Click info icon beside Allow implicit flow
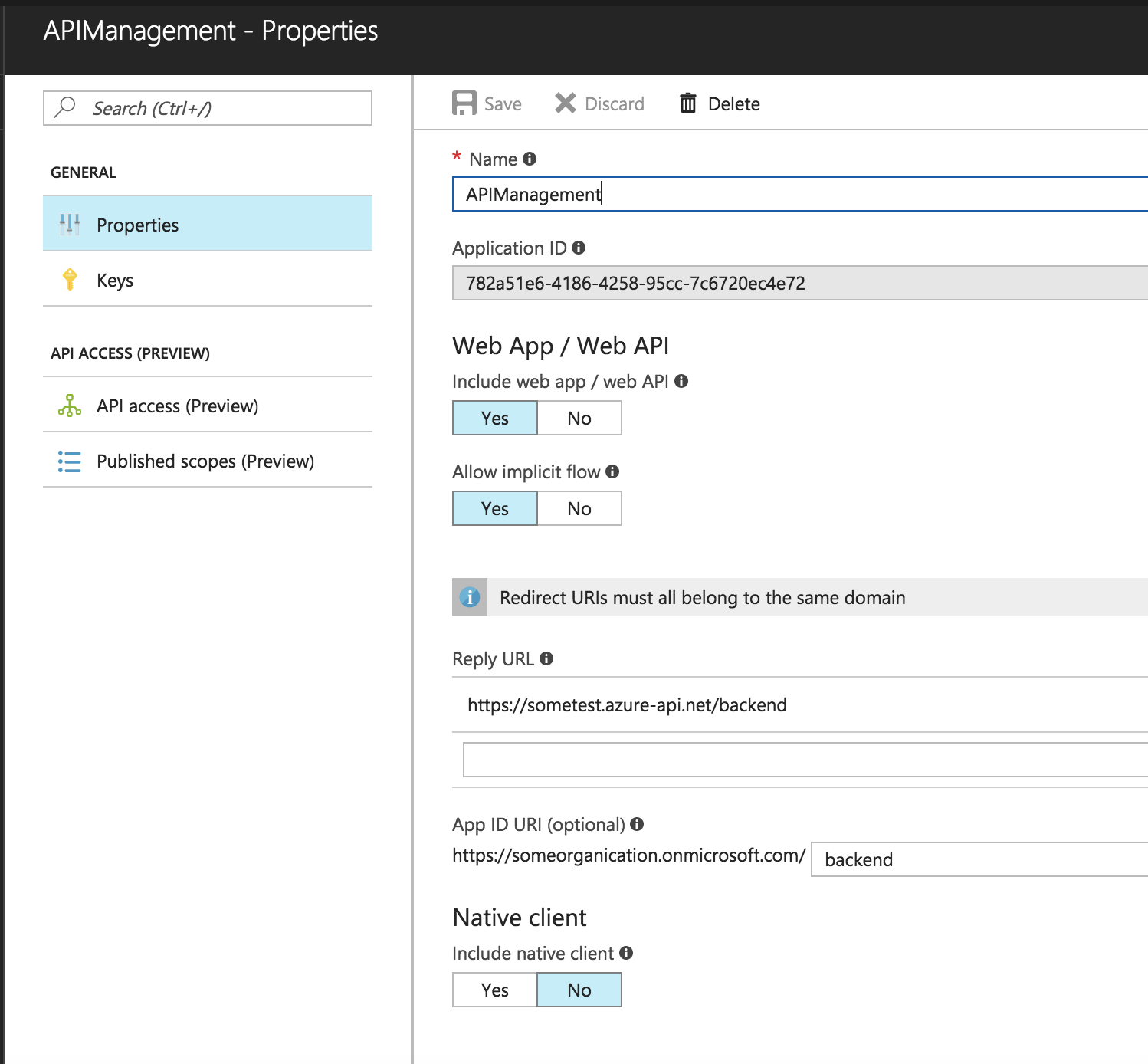This screenshot has width=1148, height=1064. (612, 471)
